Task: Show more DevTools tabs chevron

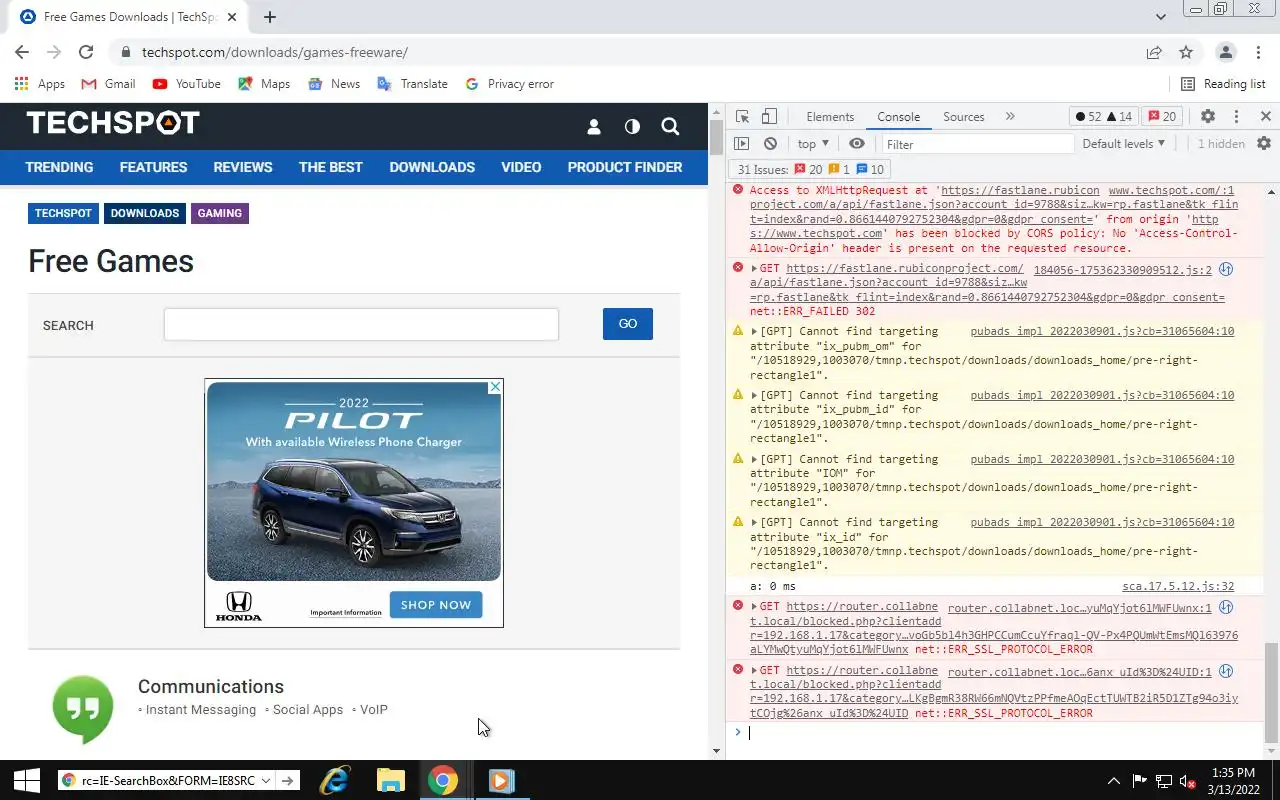Action: [1010, 117]
